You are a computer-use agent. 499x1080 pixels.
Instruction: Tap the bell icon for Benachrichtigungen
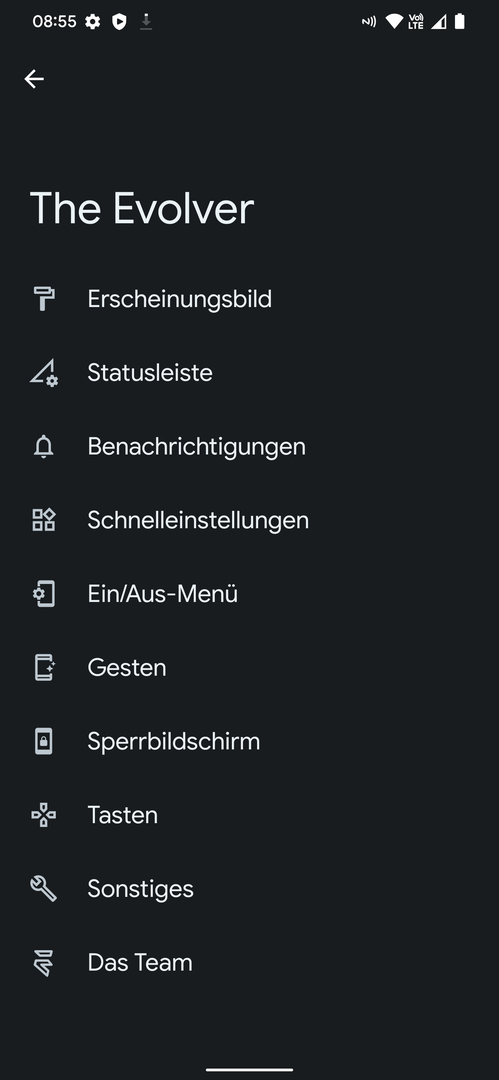click(43, 447)
